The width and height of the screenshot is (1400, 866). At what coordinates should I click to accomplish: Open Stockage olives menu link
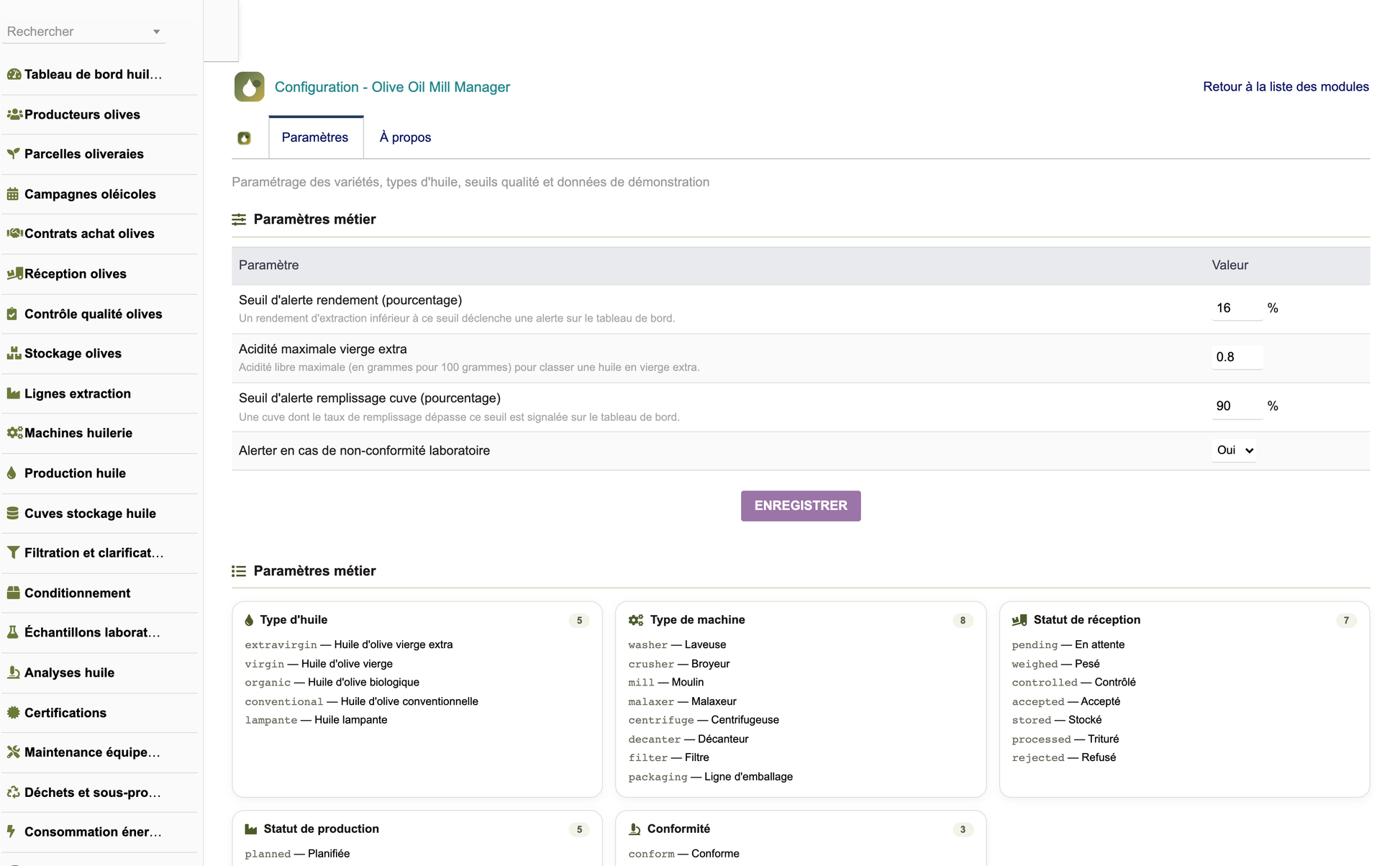pos(73,353)
